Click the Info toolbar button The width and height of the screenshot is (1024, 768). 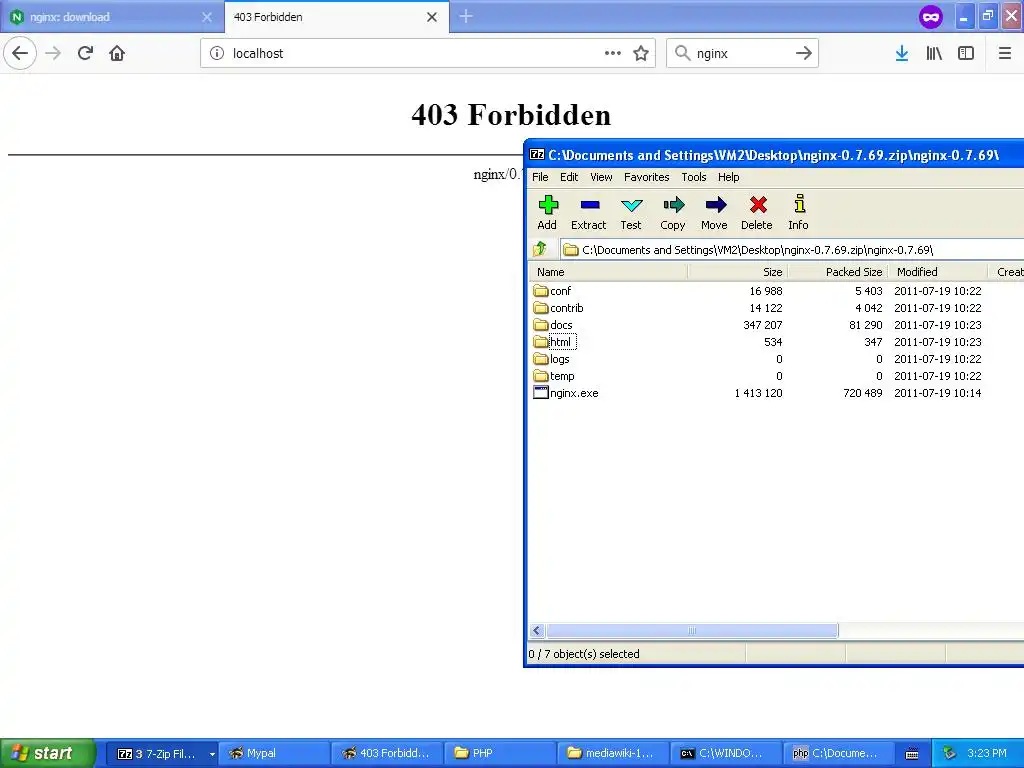coord(798,213)
